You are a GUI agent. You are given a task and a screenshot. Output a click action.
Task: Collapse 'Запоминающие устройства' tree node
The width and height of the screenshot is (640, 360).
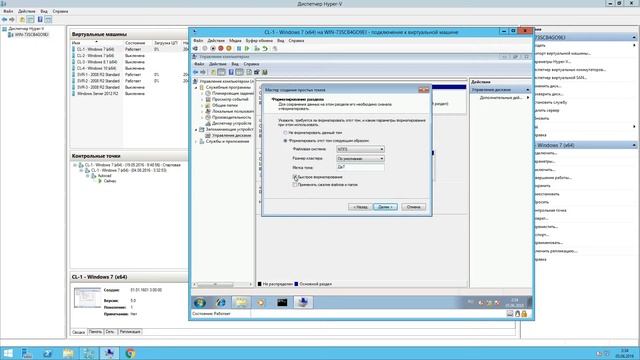tap(196, 129)
